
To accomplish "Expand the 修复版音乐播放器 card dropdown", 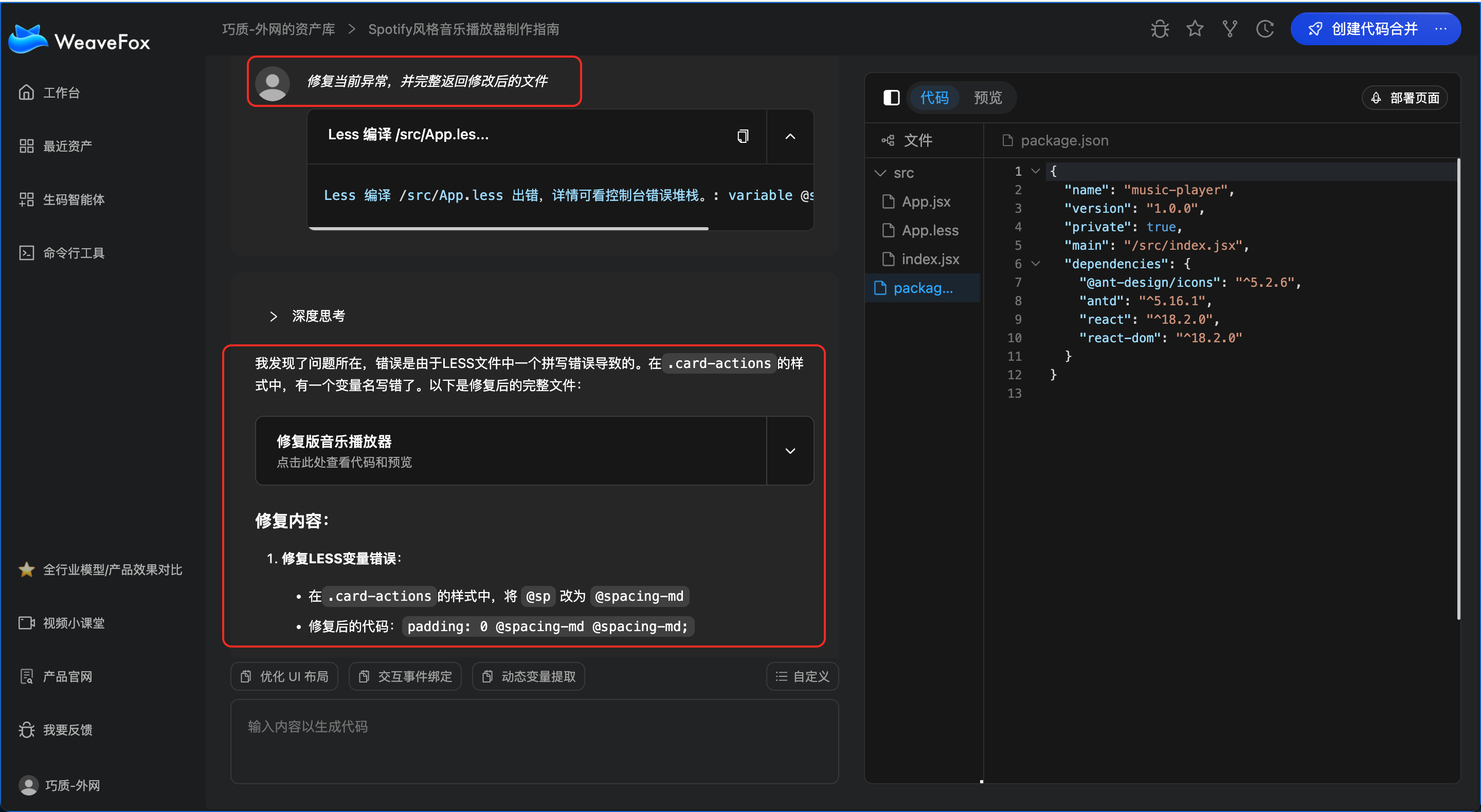I will click(x=790, y=451).
